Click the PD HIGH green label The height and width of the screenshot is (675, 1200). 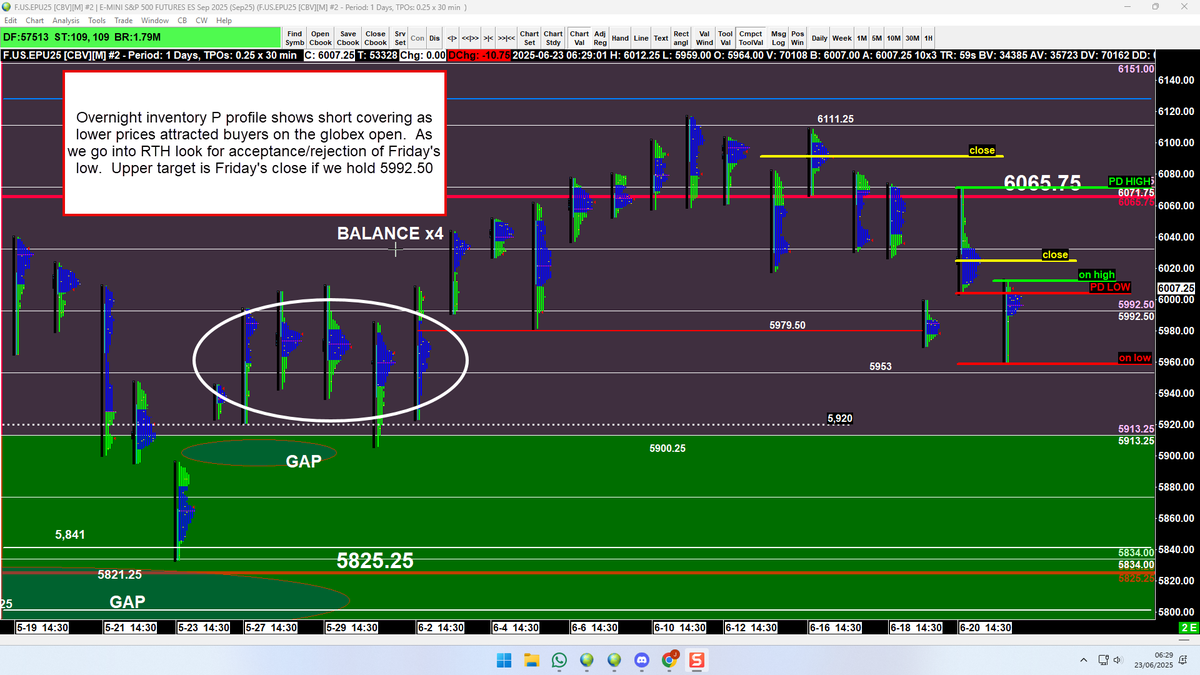[1130, 182]
